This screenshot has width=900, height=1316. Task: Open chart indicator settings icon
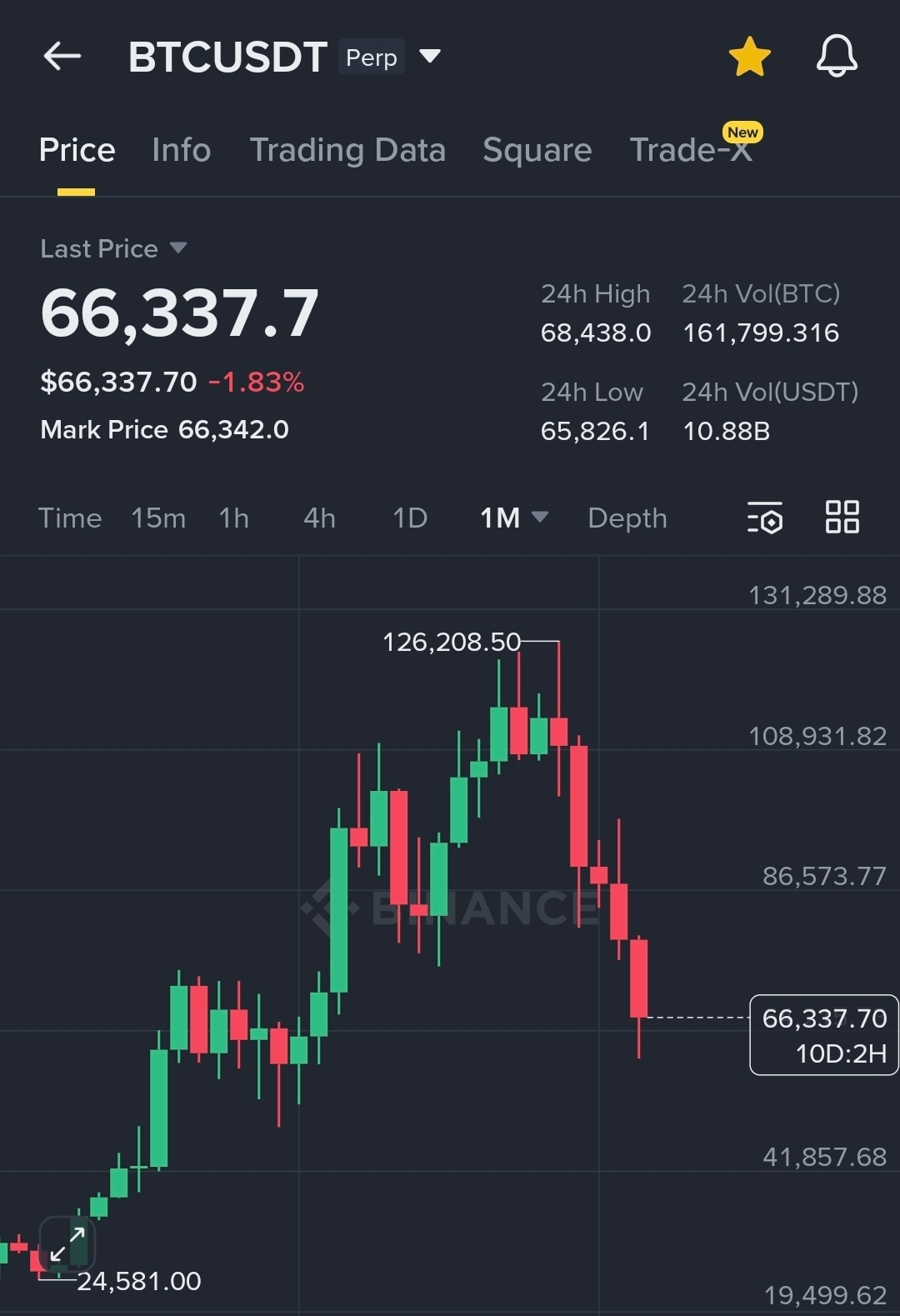pos(764,518)
